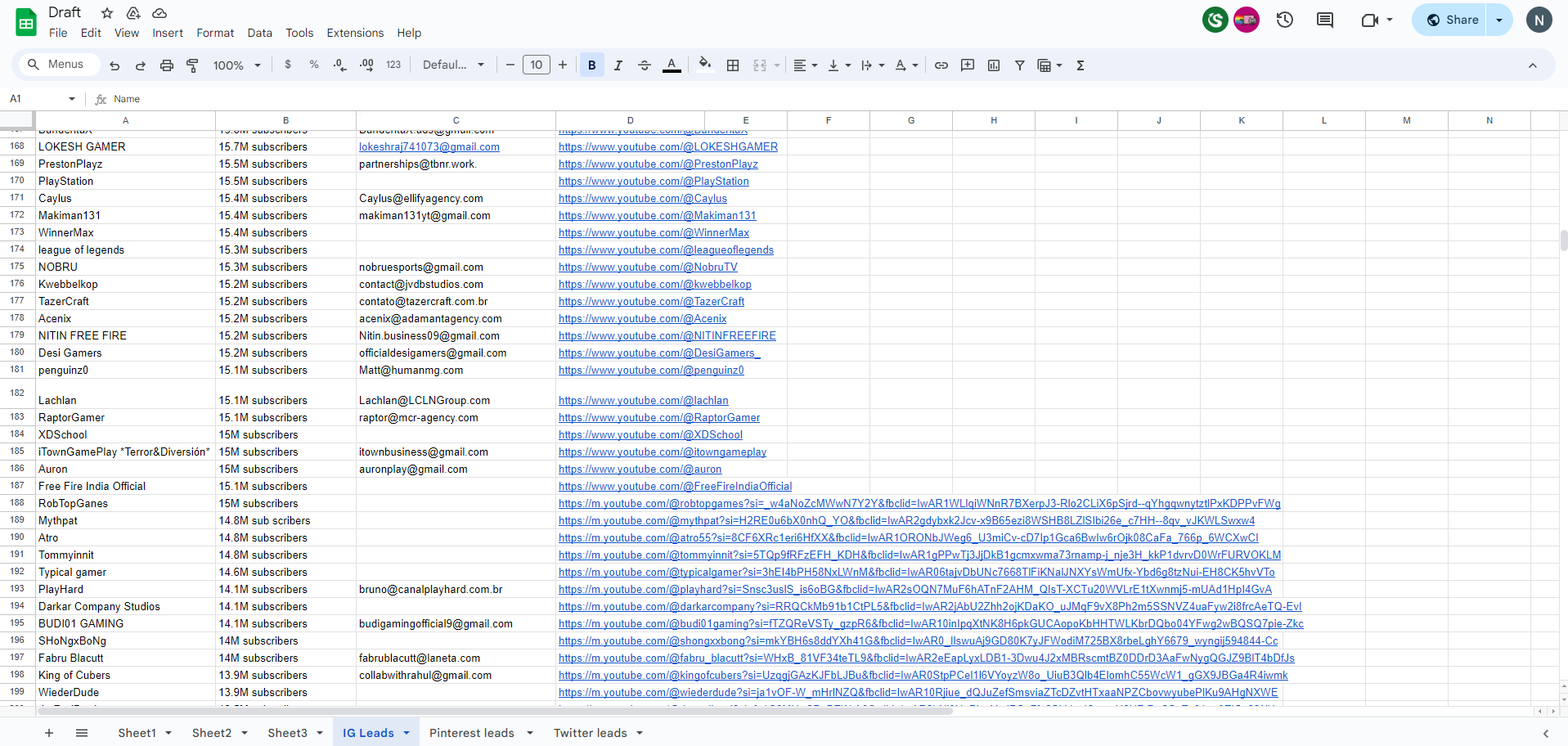Open the @leagueoflegends YouTube link
This screenshot has height=746, width=1568.
666,250
